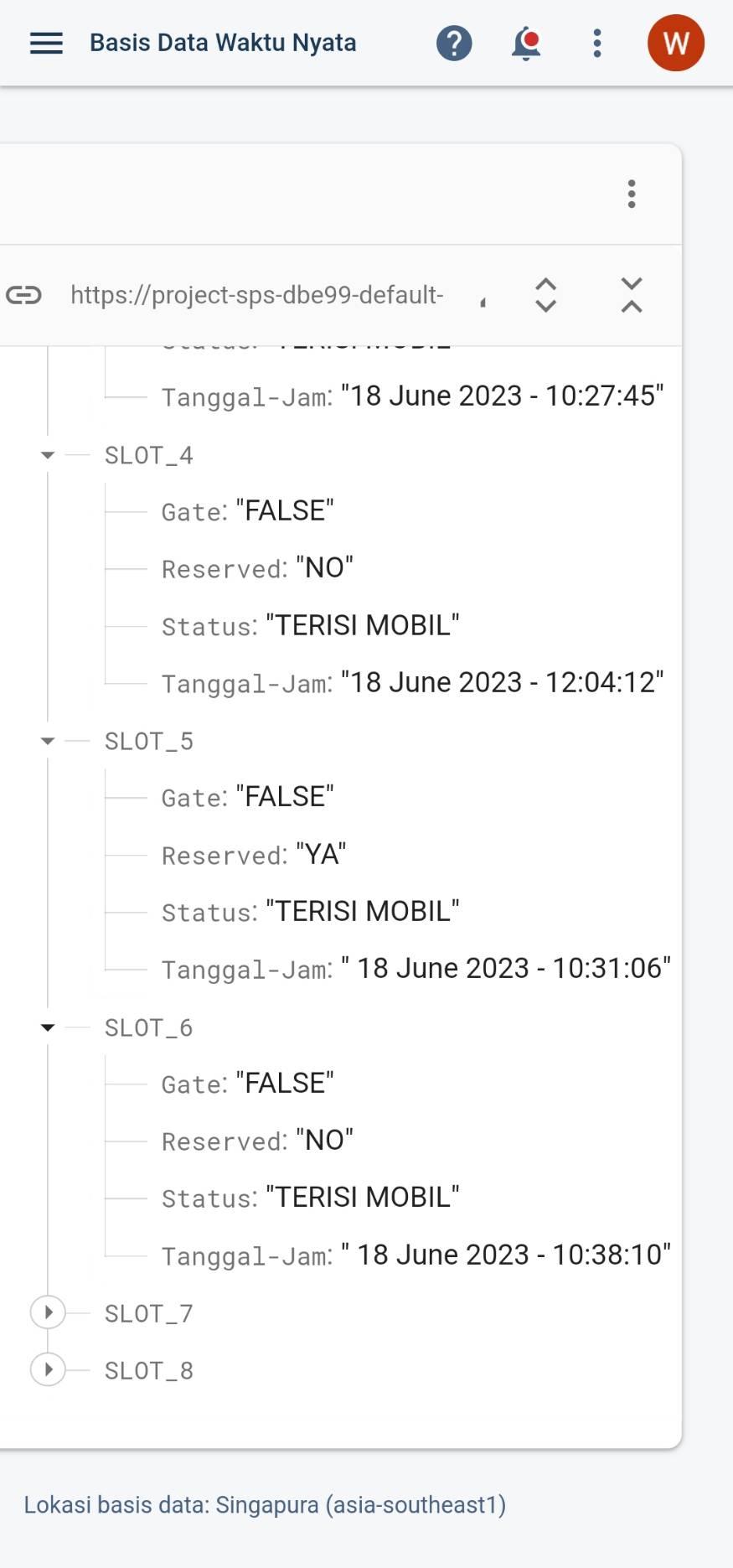Screen dimensions: 733x1568
Task: Select the SLOT_6 tree key label
Action: [149, 1027]
